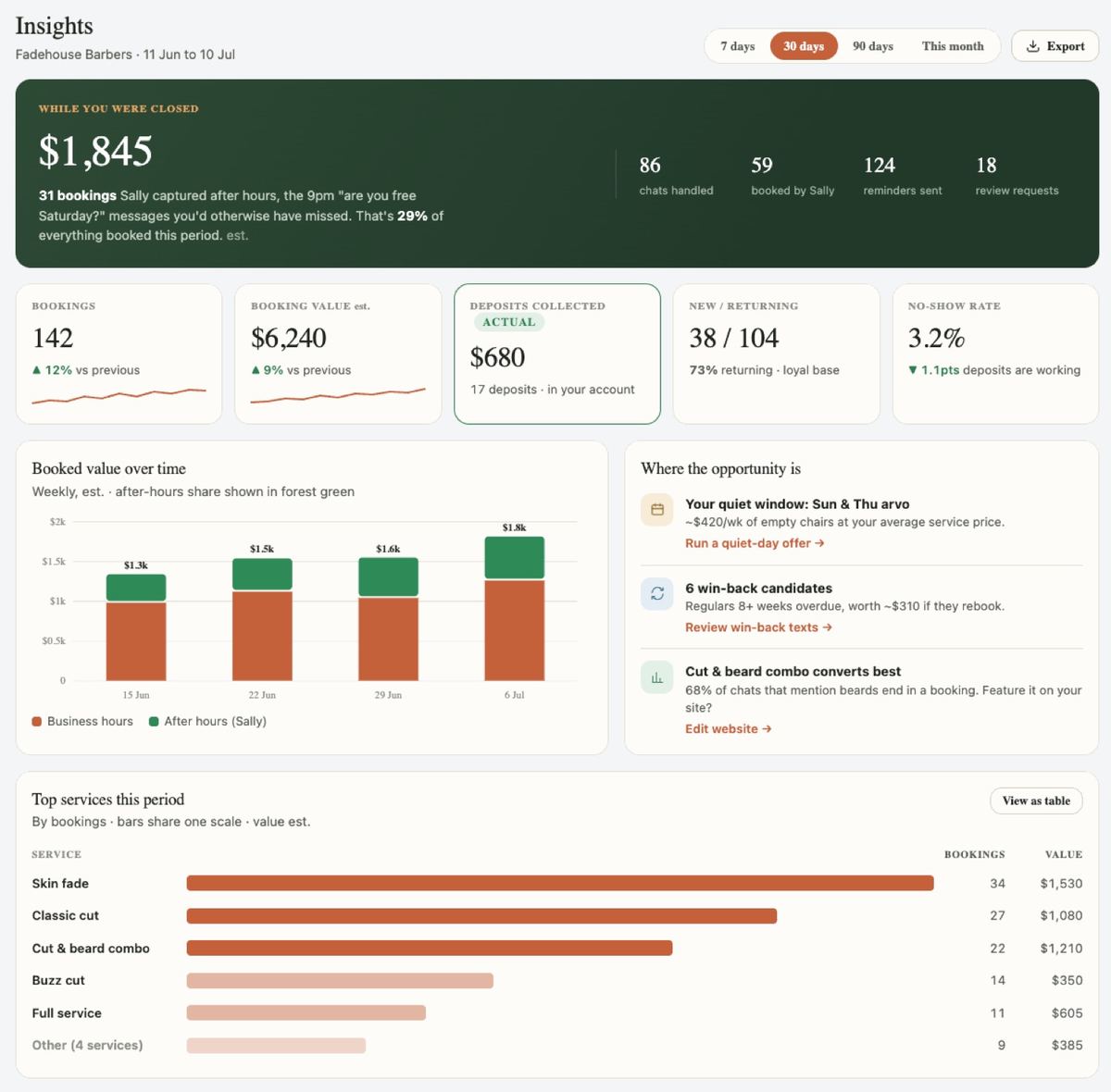Click the Full service bar
The width and height of the screenshot is (1111, 1092).
pos(306,1013)
